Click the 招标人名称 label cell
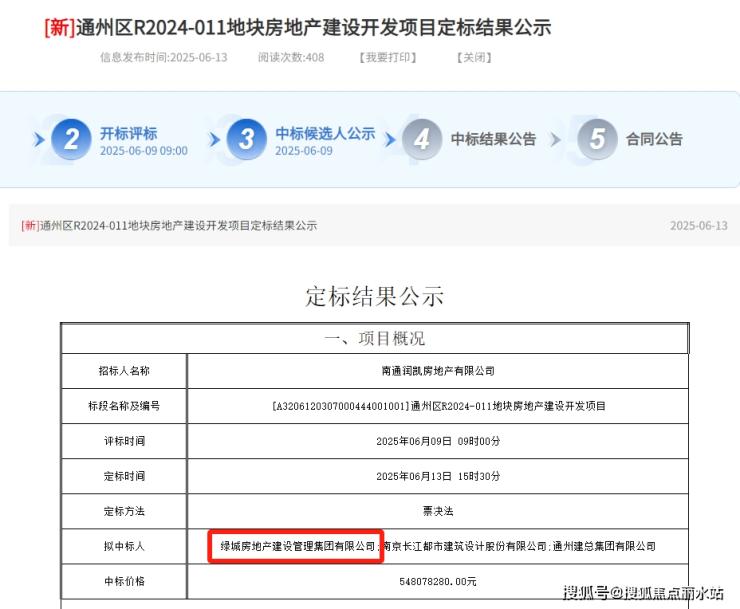The width and height of the screenshot is (740, 609). (124, 371)
